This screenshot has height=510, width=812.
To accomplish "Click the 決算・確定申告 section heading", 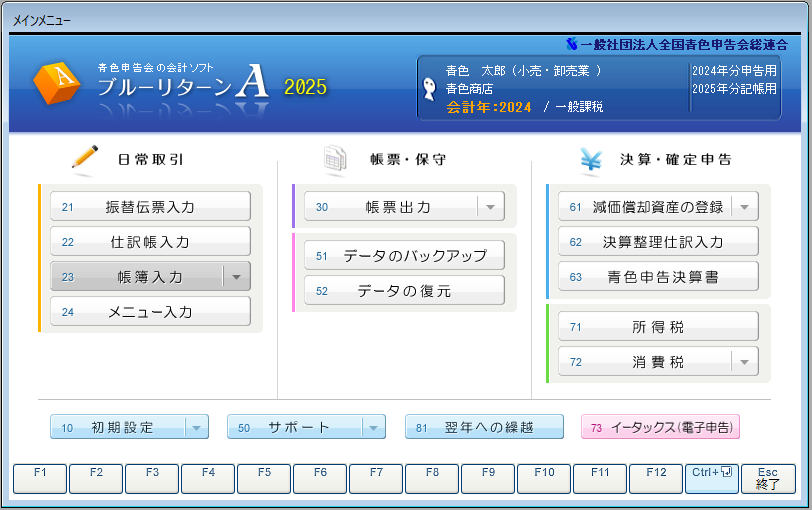I will tap(676, 159).
